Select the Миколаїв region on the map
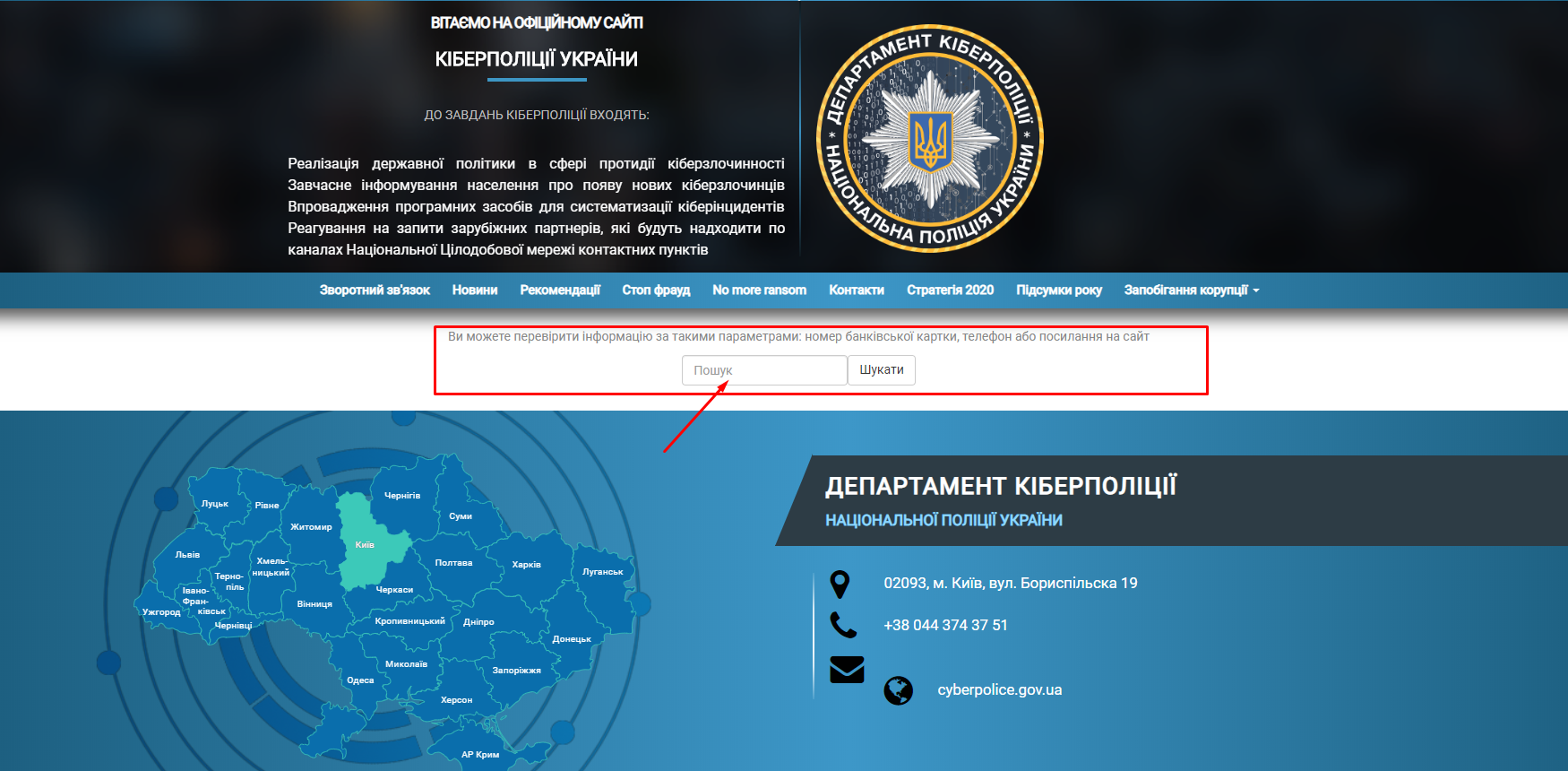The width and height of the screenshot is (1568, 771). pos(406,664)
